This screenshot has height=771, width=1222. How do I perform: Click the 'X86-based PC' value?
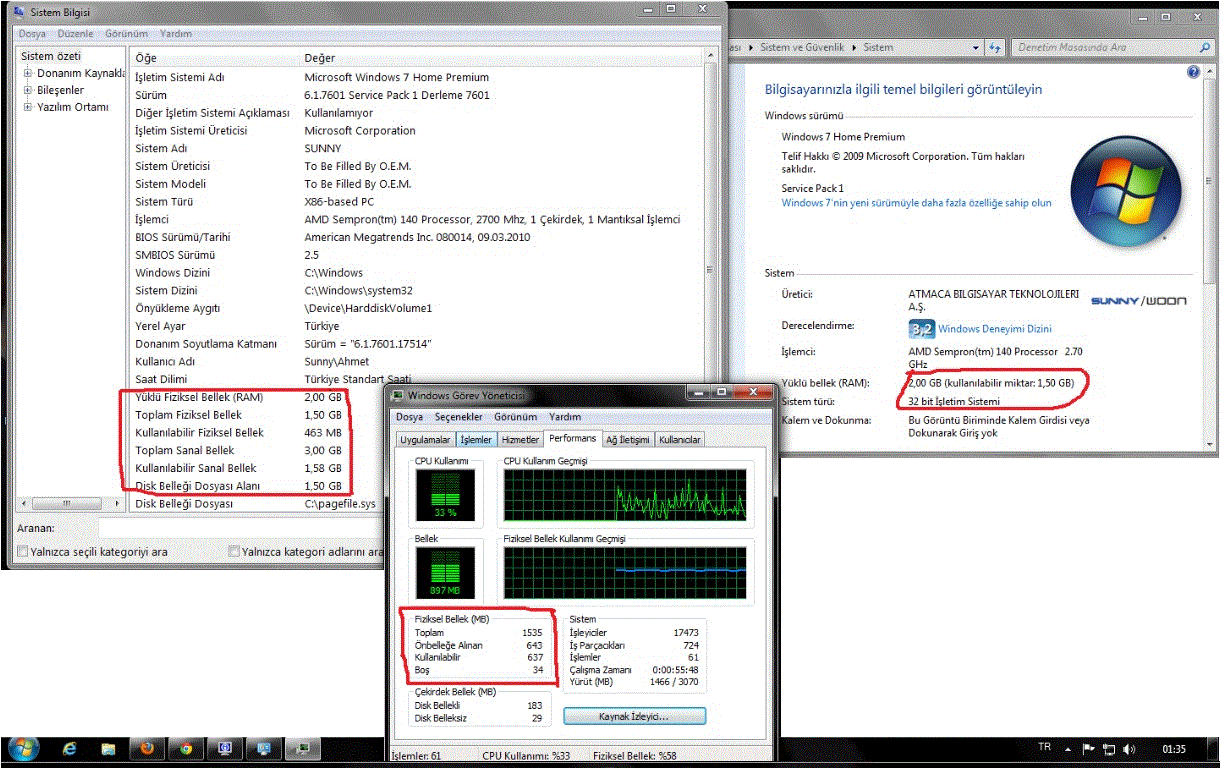click(x=341, y=201)
